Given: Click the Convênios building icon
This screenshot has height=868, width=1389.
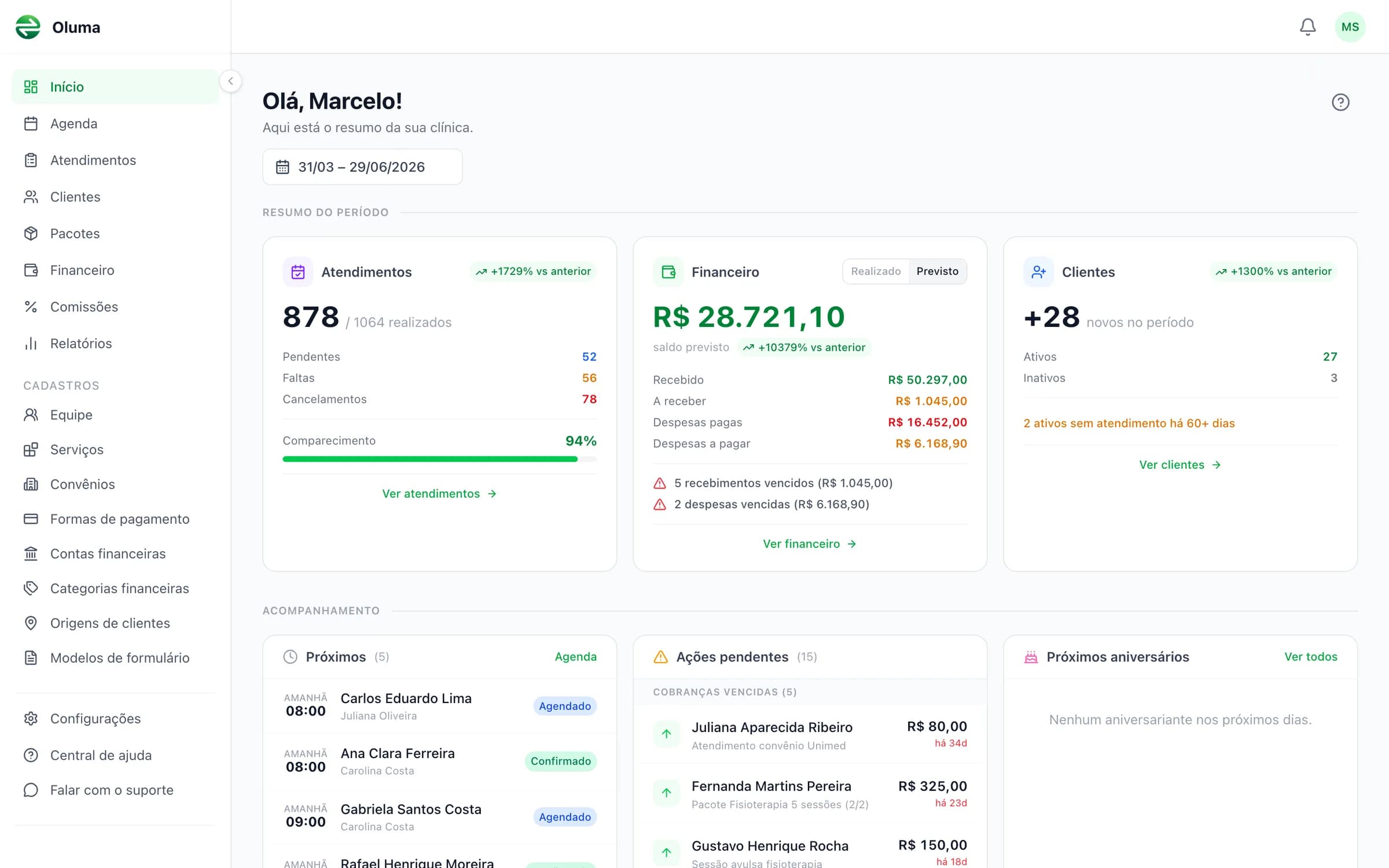Looking at the screenshot, I should point(31,484).
